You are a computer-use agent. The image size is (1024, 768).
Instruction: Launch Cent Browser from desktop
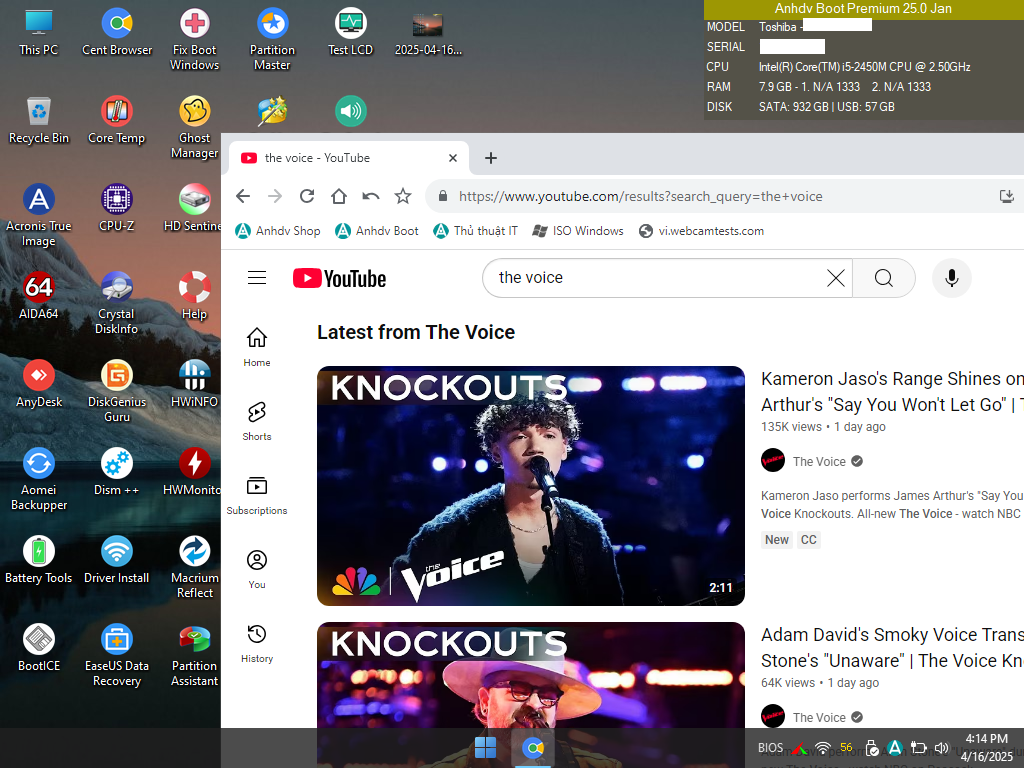point(117,33)
